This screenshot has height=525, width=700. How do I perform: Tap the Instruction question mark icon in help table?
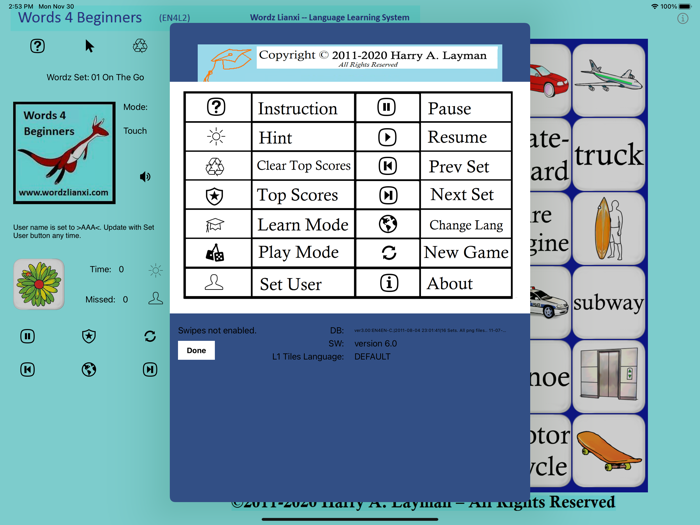click(x=216, y=107)
